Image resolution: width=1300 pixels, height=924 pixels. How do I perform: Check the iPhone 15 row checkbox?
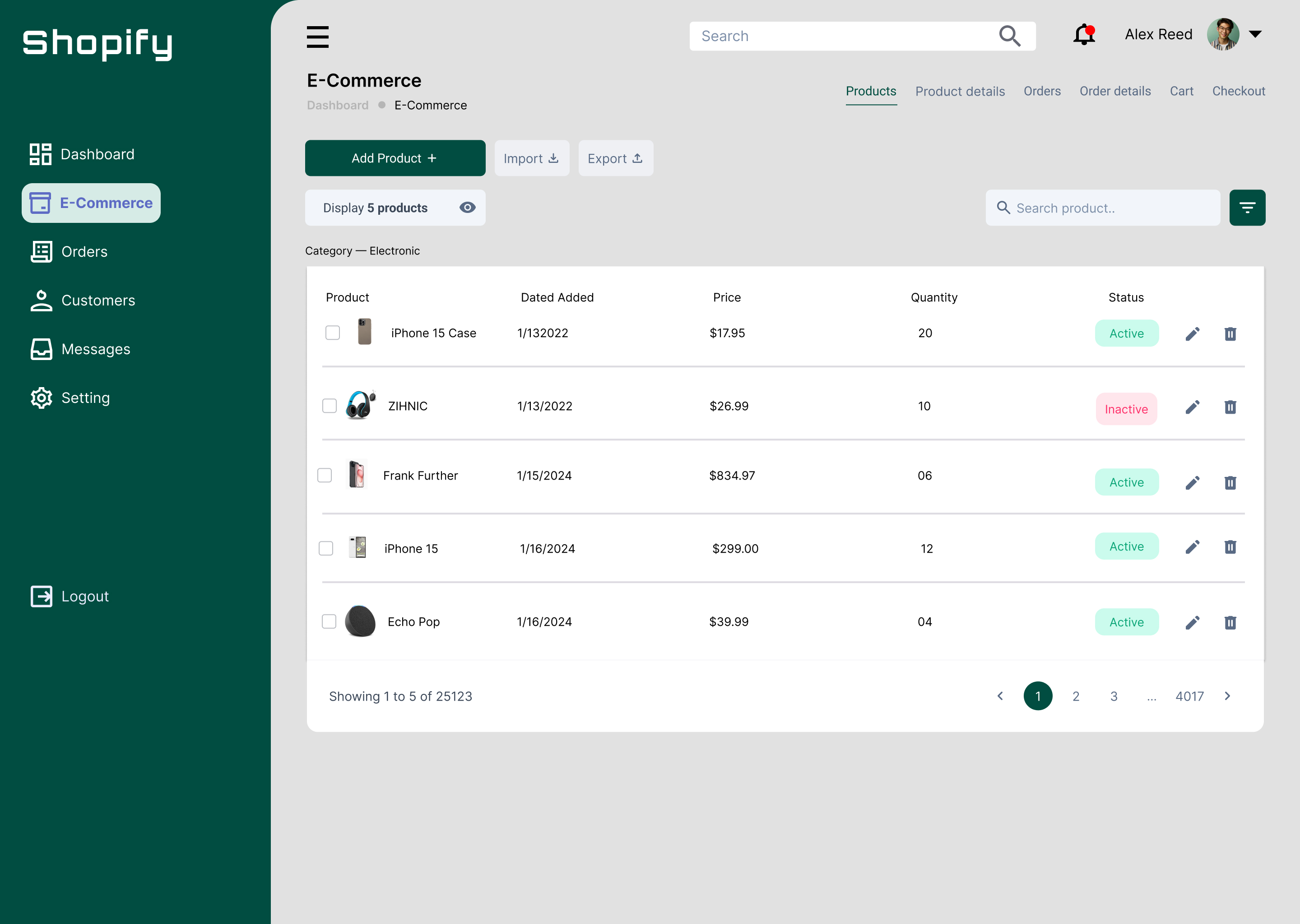click(325, 548)
